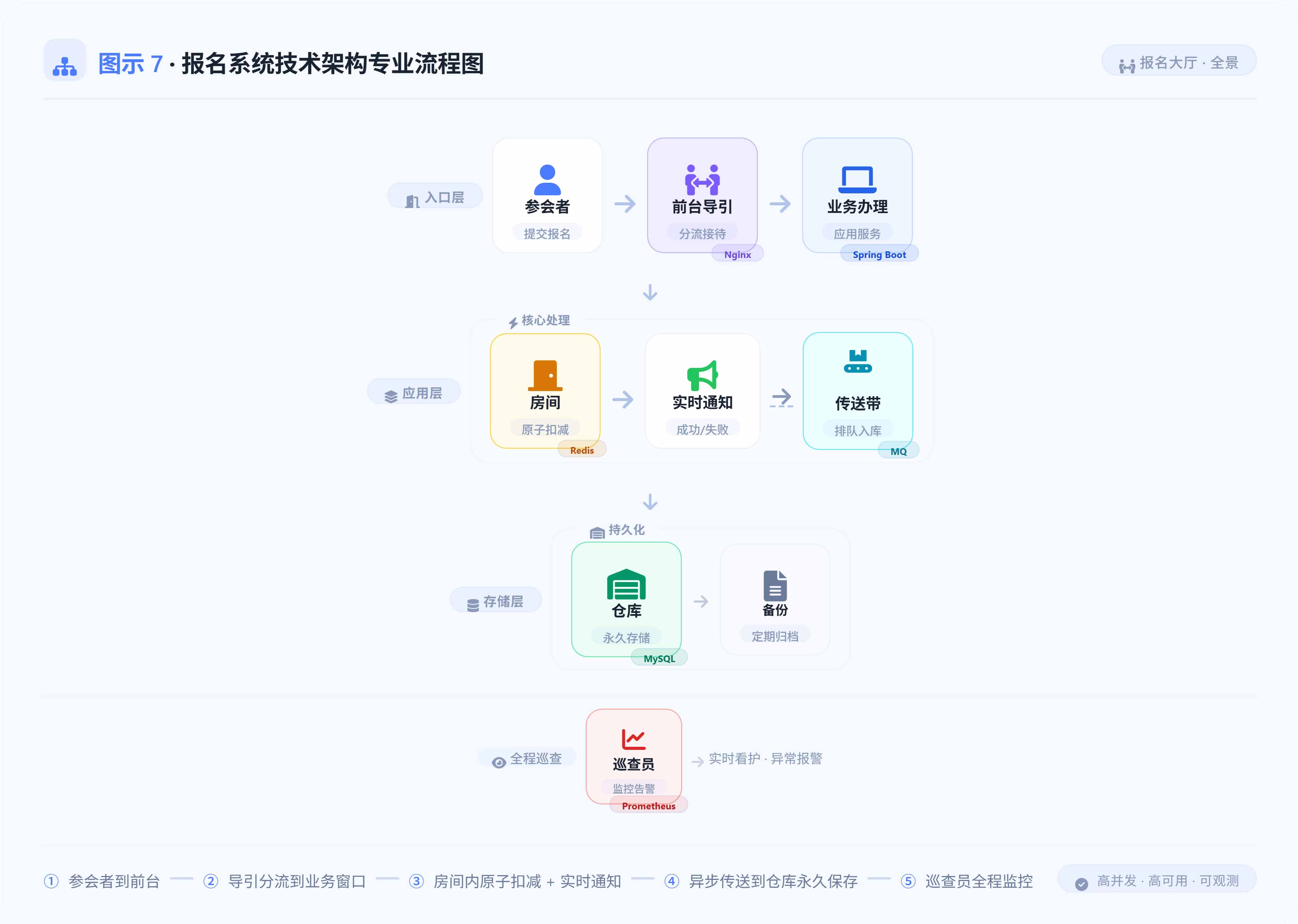Click the arrow between 前台导引 and 业务办理
Image resolution: width=1298 pixels, height=924 pixels.
pyautogui.click(x=780, y=204)
